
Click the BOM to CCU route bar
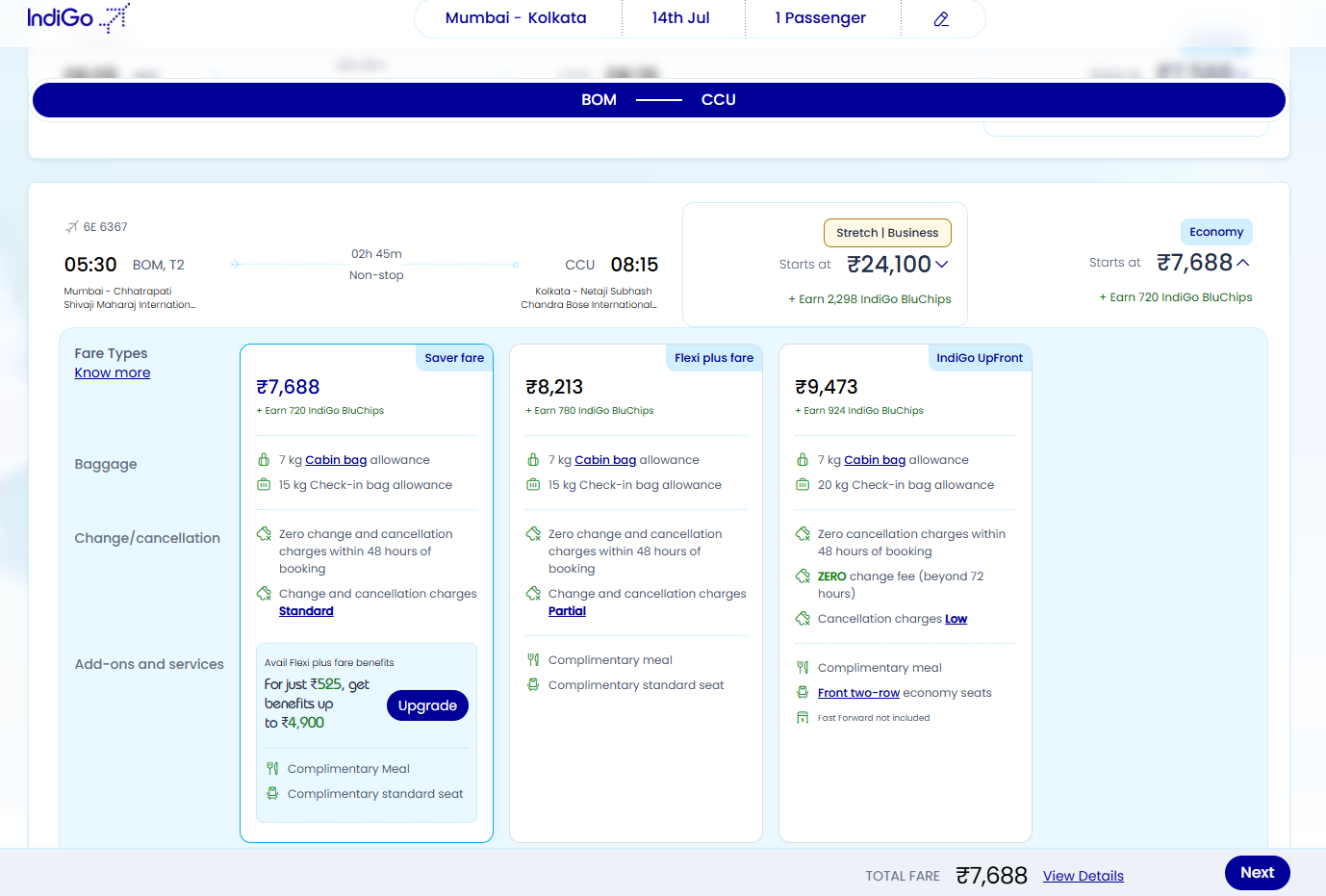point(659,100)
